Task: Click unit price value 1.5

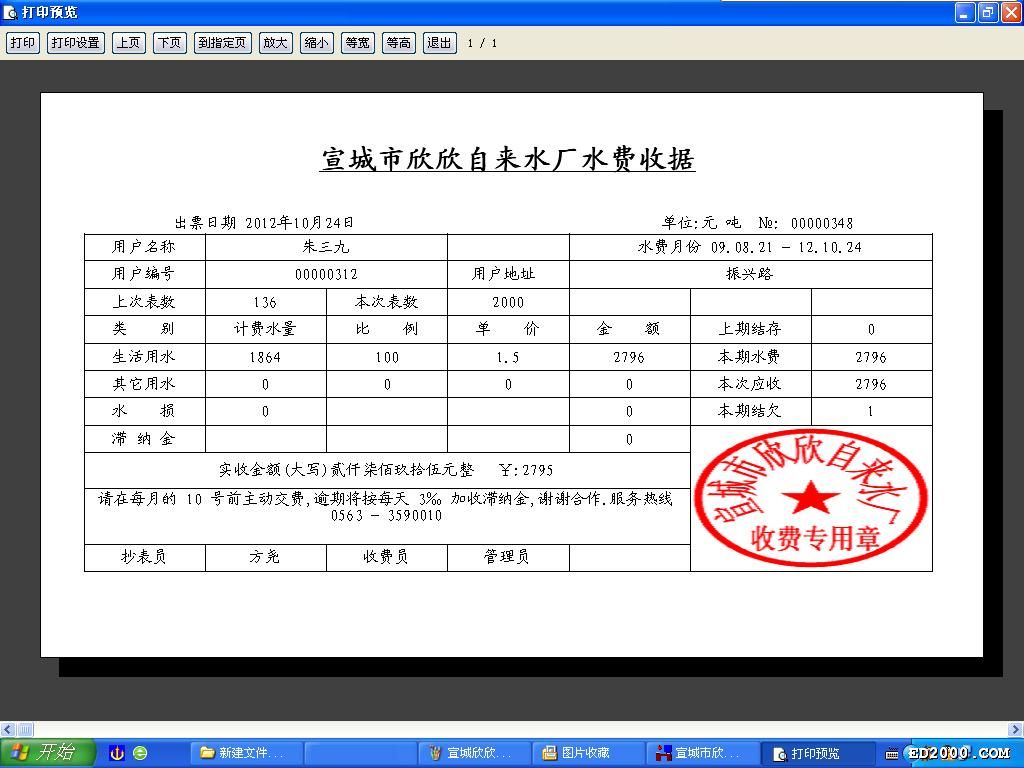Action: [x=507, y=357]
